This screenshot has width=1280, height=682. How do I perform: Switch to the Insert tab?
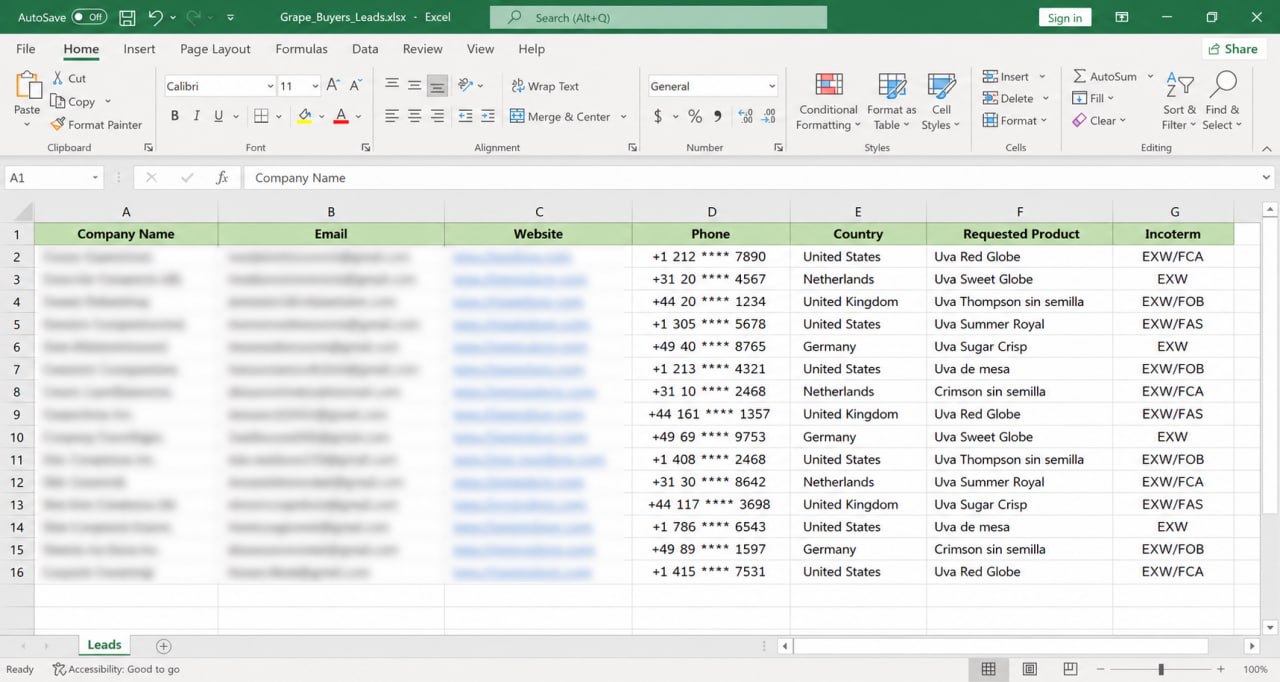tap(139, 49)
